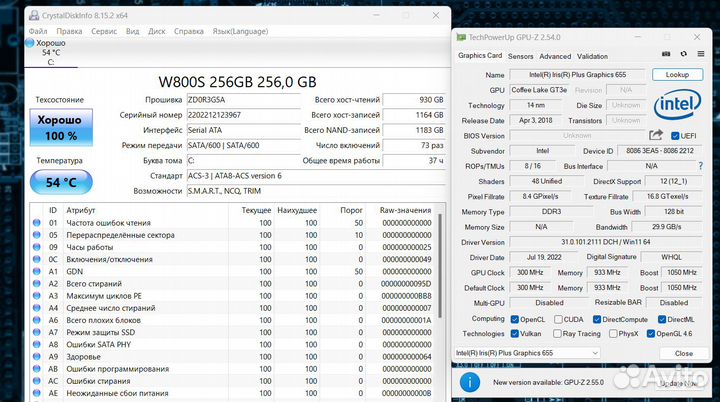Click status dot for attribute A9 Здоровье
720x402 pixels.
37,357
